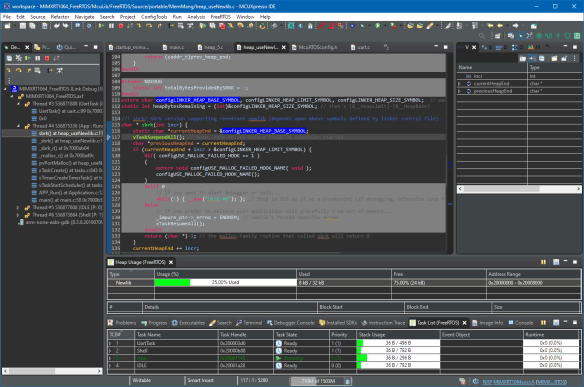The width and height of the screenshot is (584, 387).
Task: Click the green run button in main toolbar
Action: 378,26
